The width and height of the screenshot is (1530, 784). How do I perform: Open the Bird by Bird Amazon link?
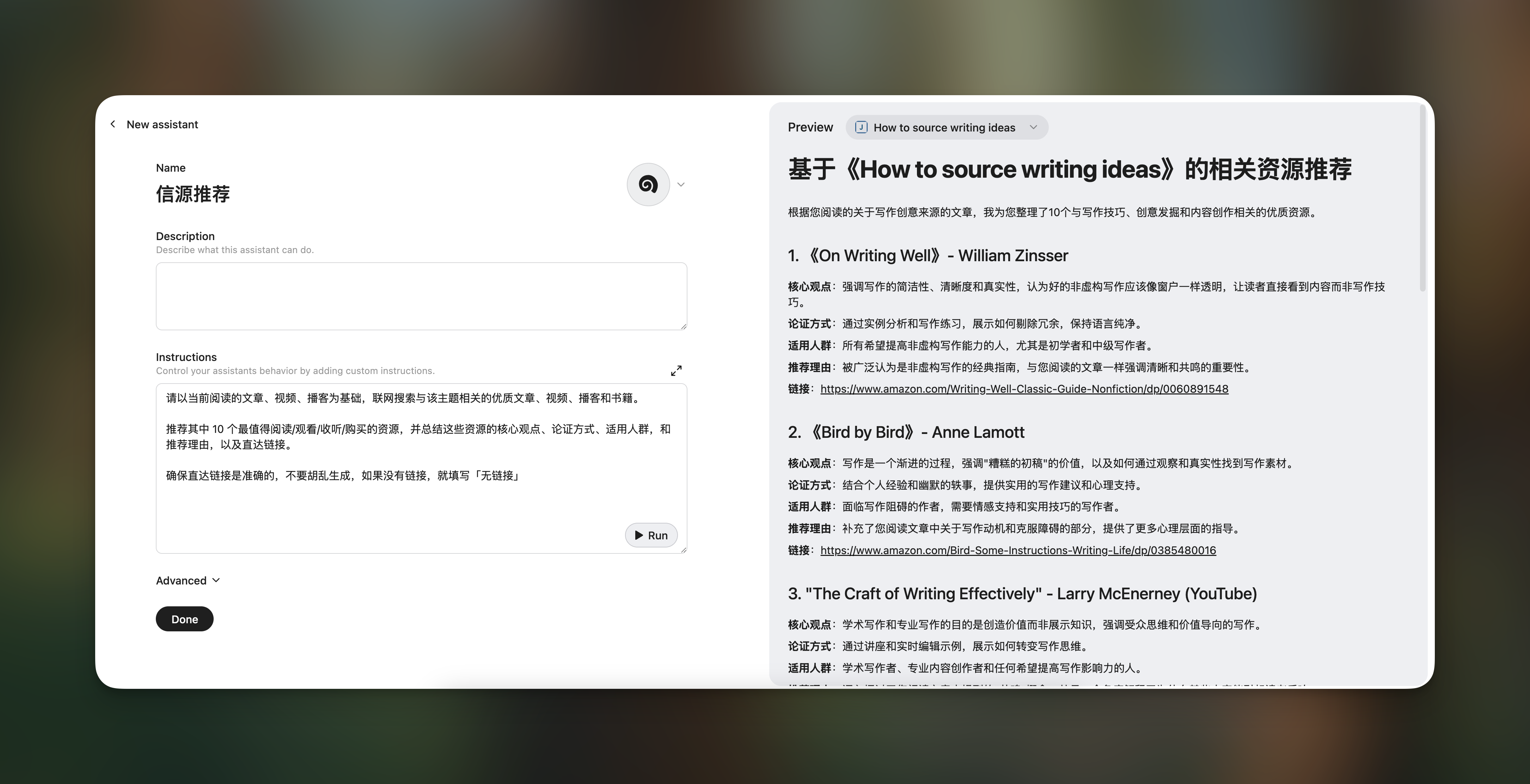coord(1018,551)
